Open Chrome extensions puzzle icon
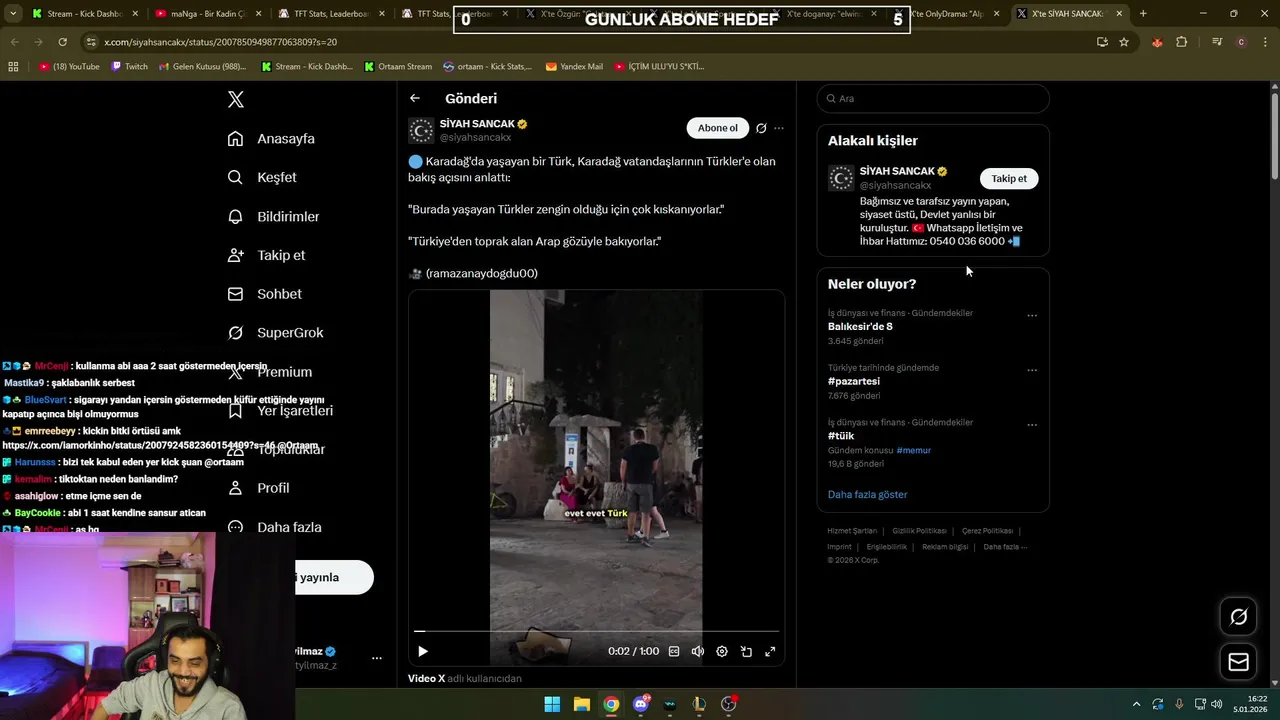This screenshot has height=720, width=1280. 1182,42
